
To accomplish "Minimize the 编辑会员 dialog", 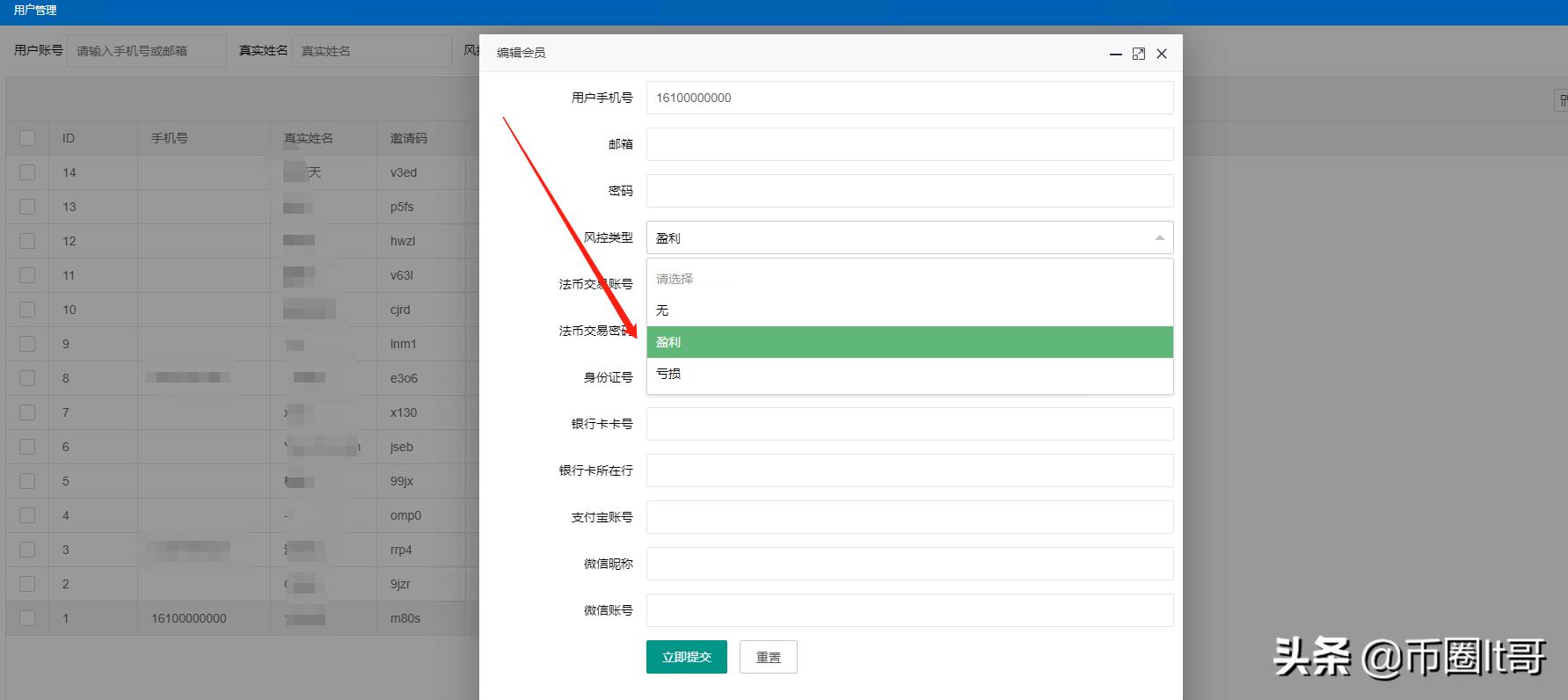I will coord(1116,55).
